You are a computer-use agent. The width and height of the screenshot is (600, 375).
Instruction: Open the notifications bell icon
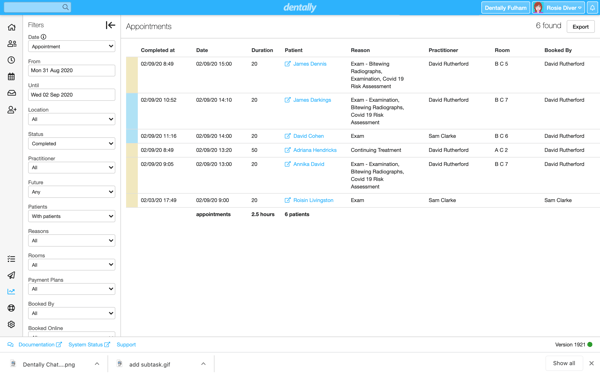592,8
